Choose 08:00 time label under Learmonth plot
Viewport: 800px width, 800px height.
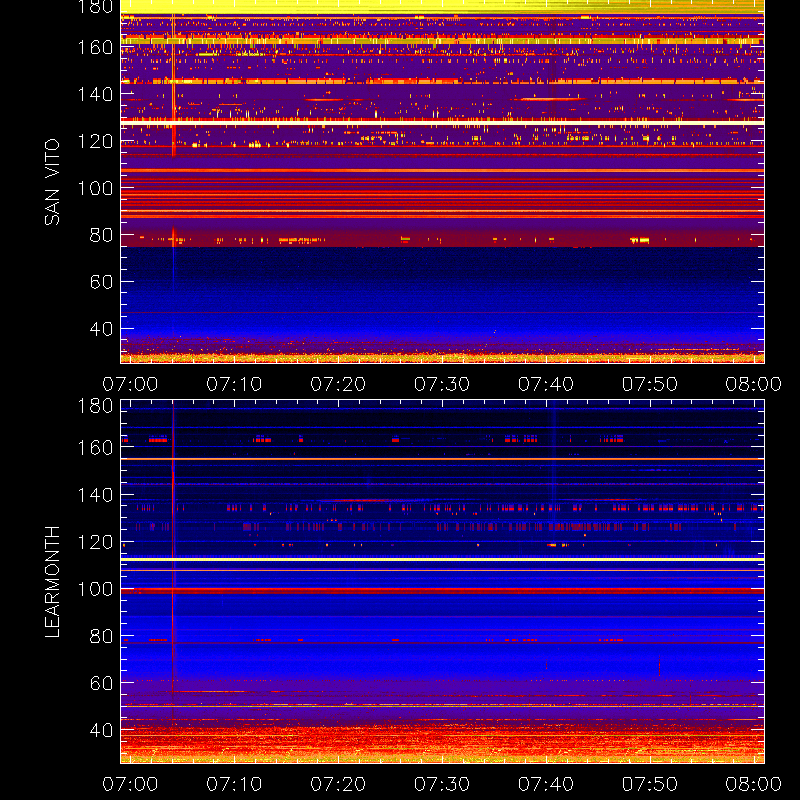pos(754,784)
